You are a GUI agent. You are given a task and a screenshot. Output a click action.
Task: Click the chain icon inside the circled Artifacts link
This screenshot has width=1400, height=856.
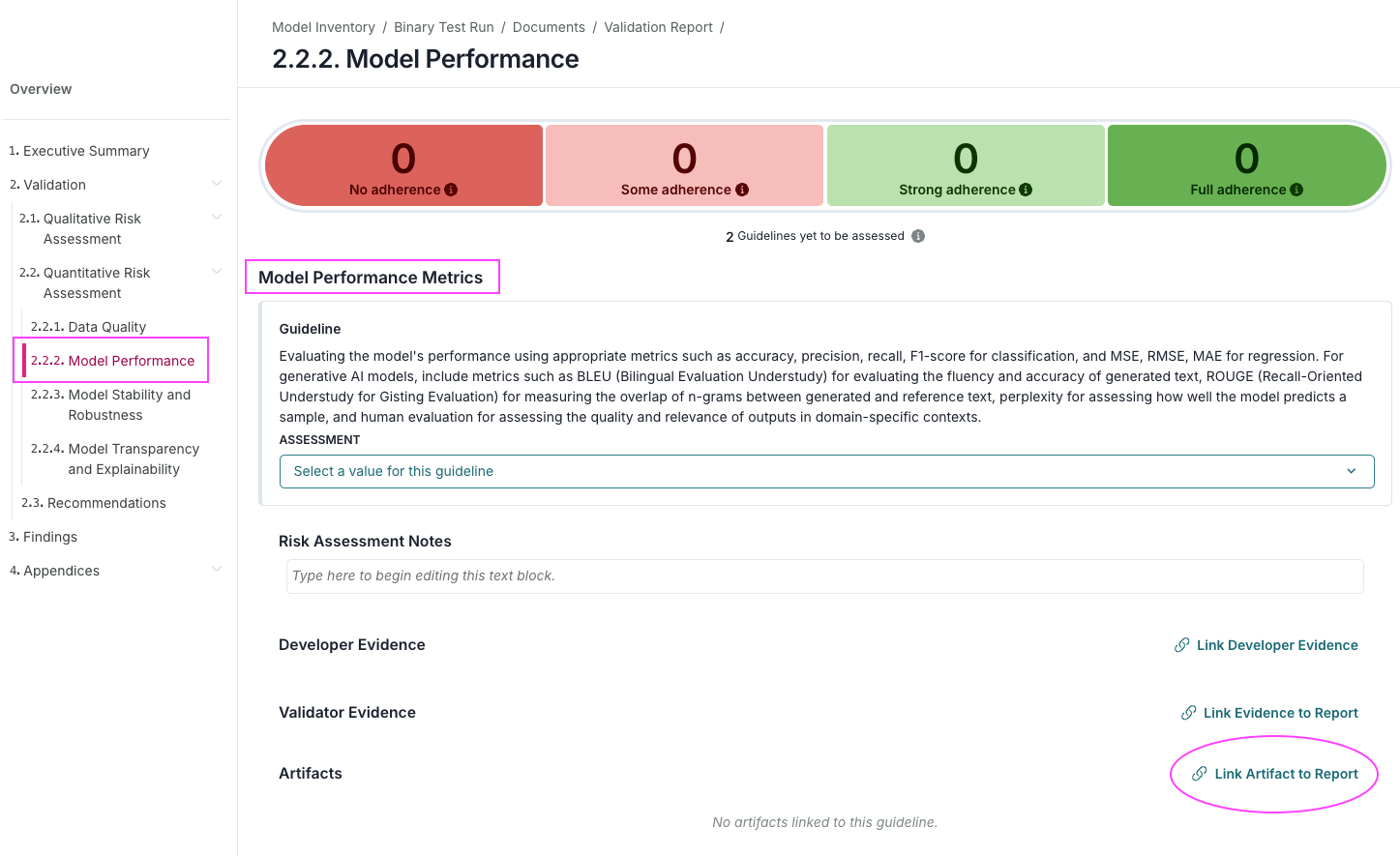click(x=1200, y=774)
